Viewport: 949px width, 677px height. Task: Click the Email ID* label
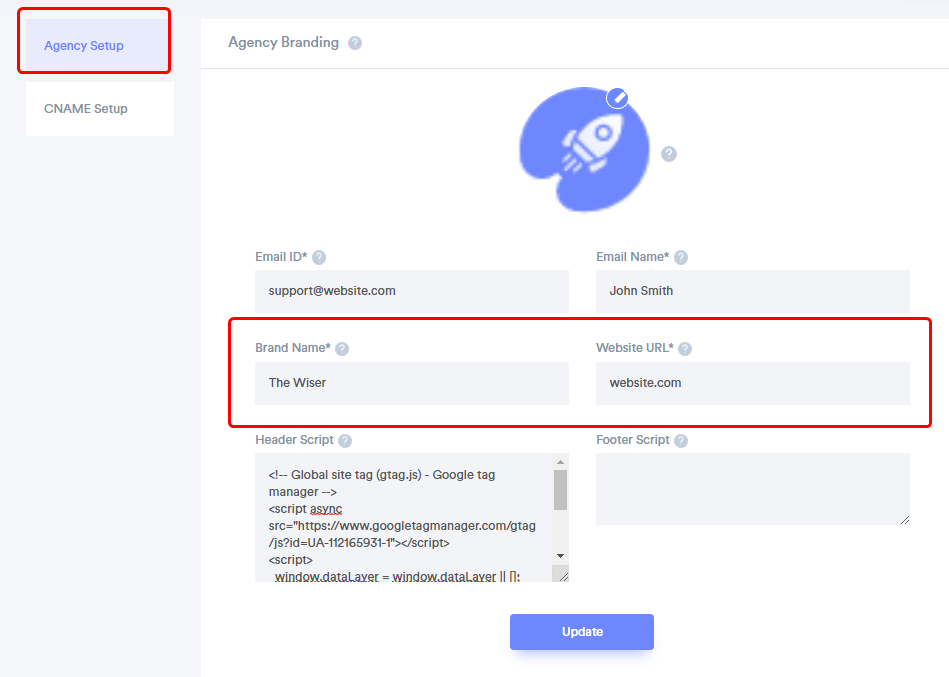[x=281, y=257]
